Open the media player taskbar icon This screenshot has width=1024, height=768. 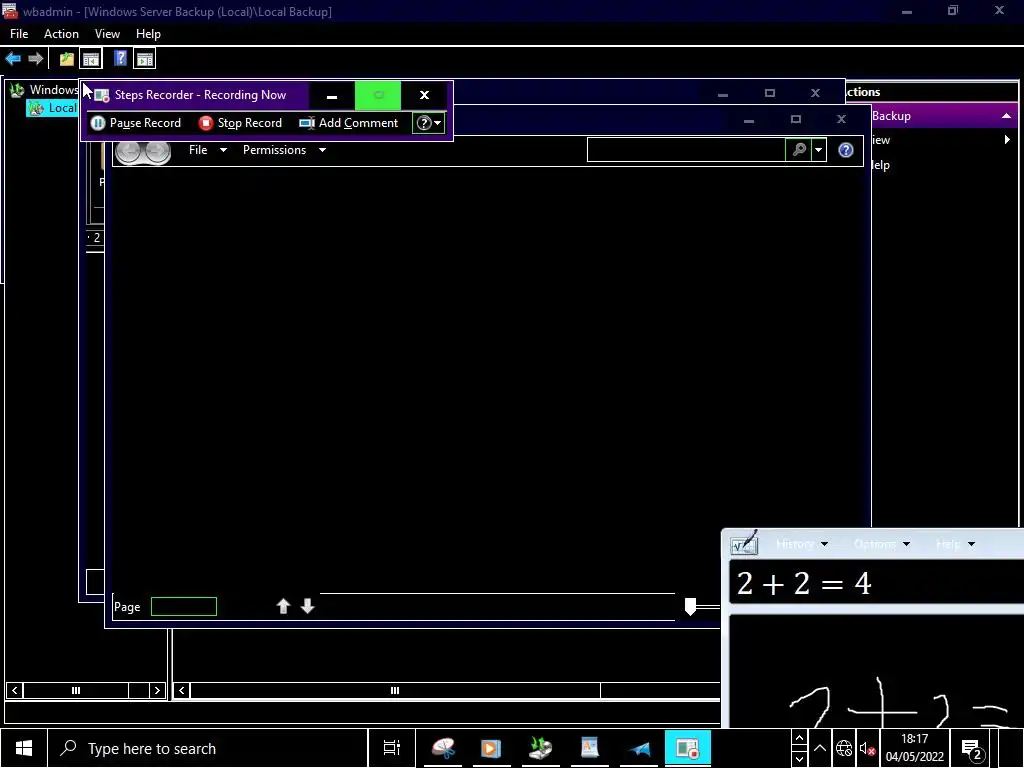click(x=491, y=748)
